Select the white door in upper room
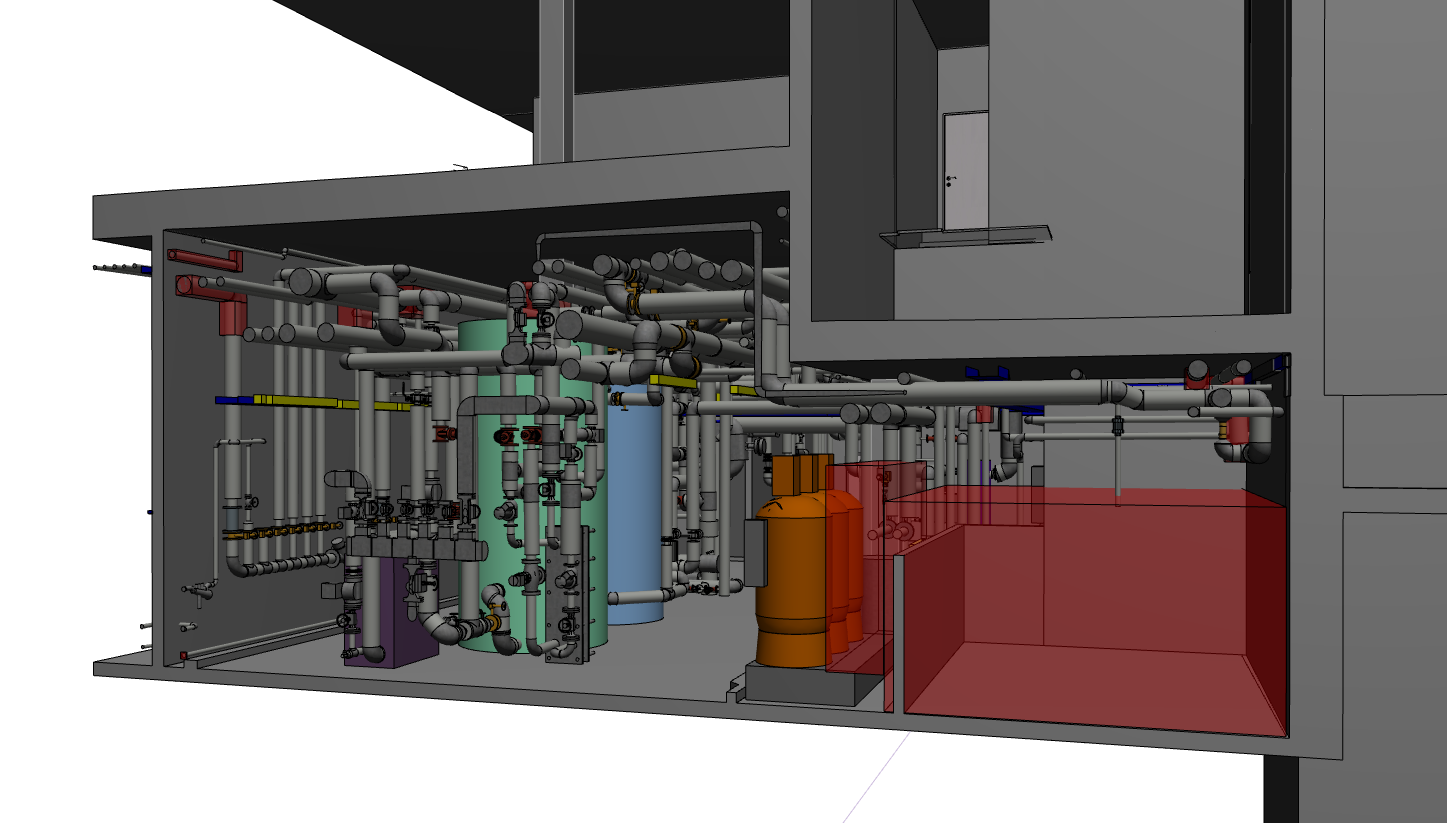Image resolution: width=1447 pixels, height=823 pixels. click(x=965, y=170)
